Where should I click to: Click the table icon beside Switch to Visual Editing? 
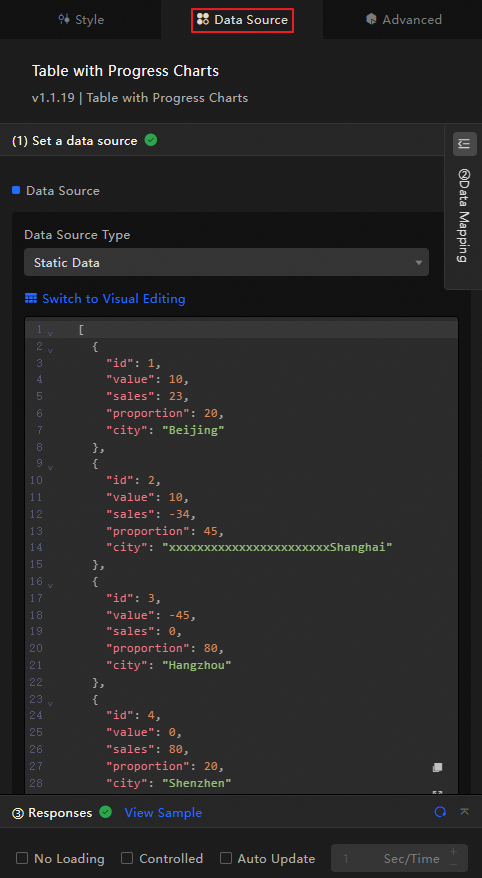click(x=31, y=298)
